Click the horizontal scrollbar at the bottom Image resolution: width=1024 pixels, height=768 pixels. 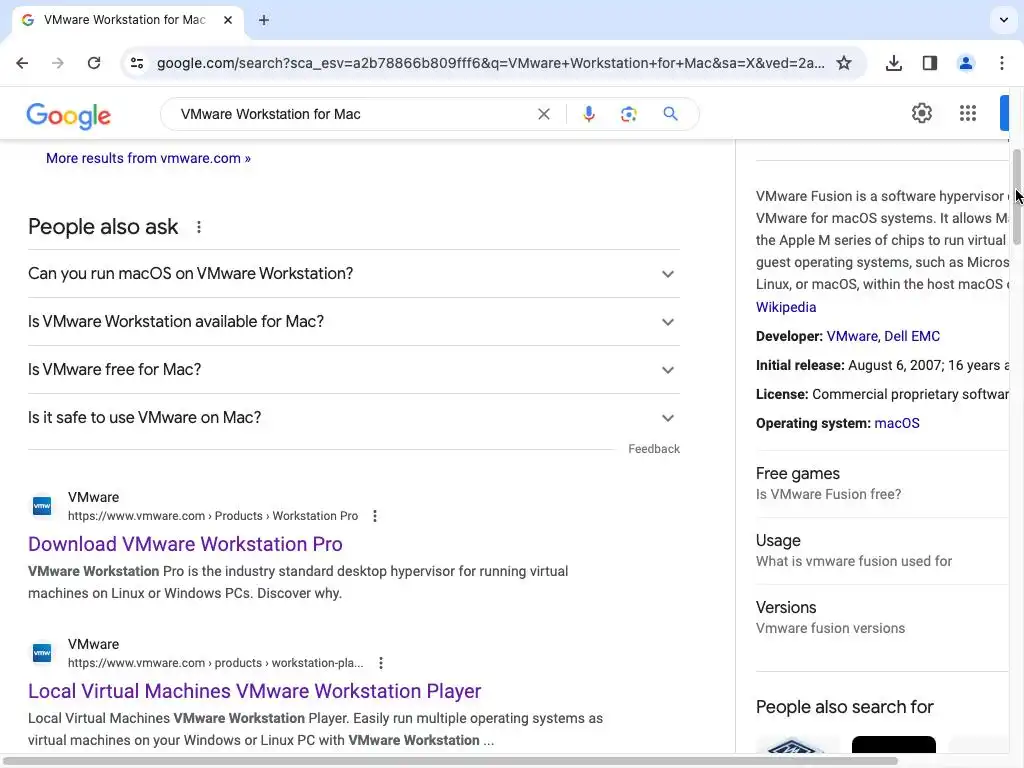pos(451,761)
